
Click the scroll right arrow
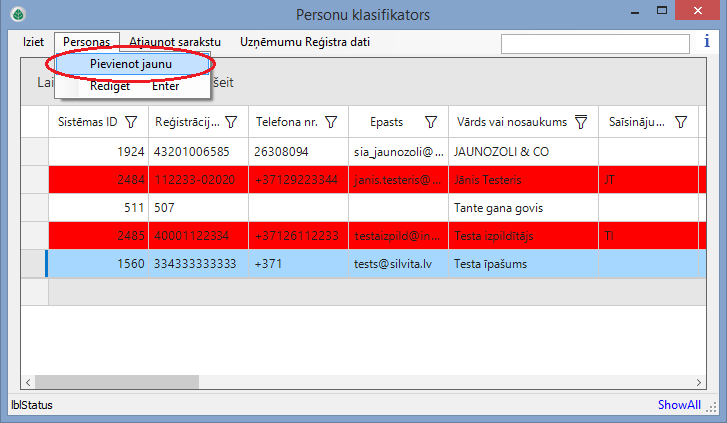click(x=699, y=382)
